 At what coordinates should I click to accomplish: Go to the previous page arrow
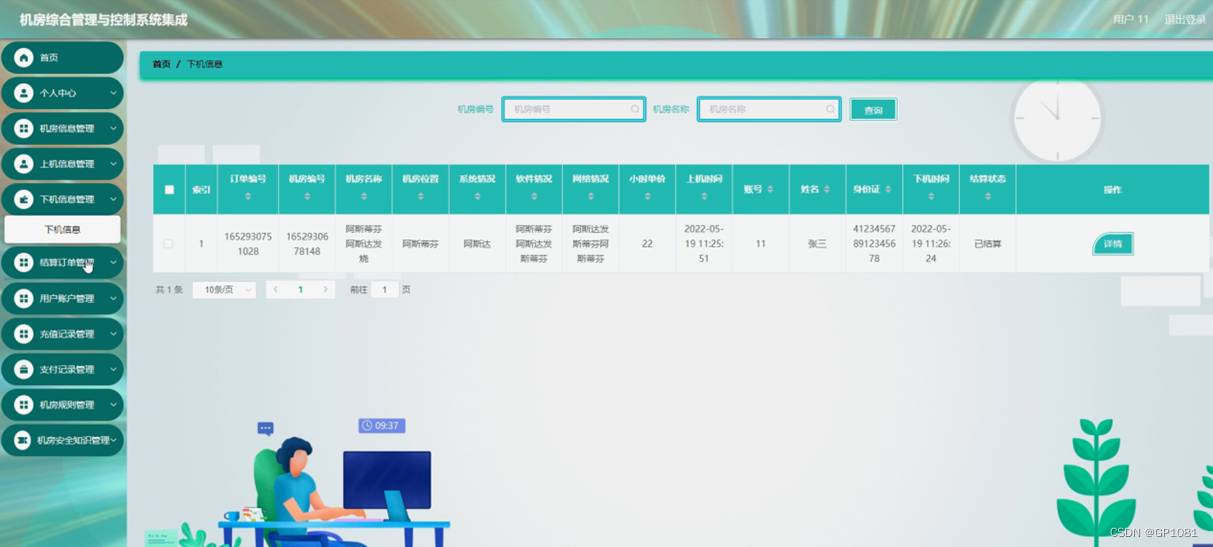click(276, 290)
